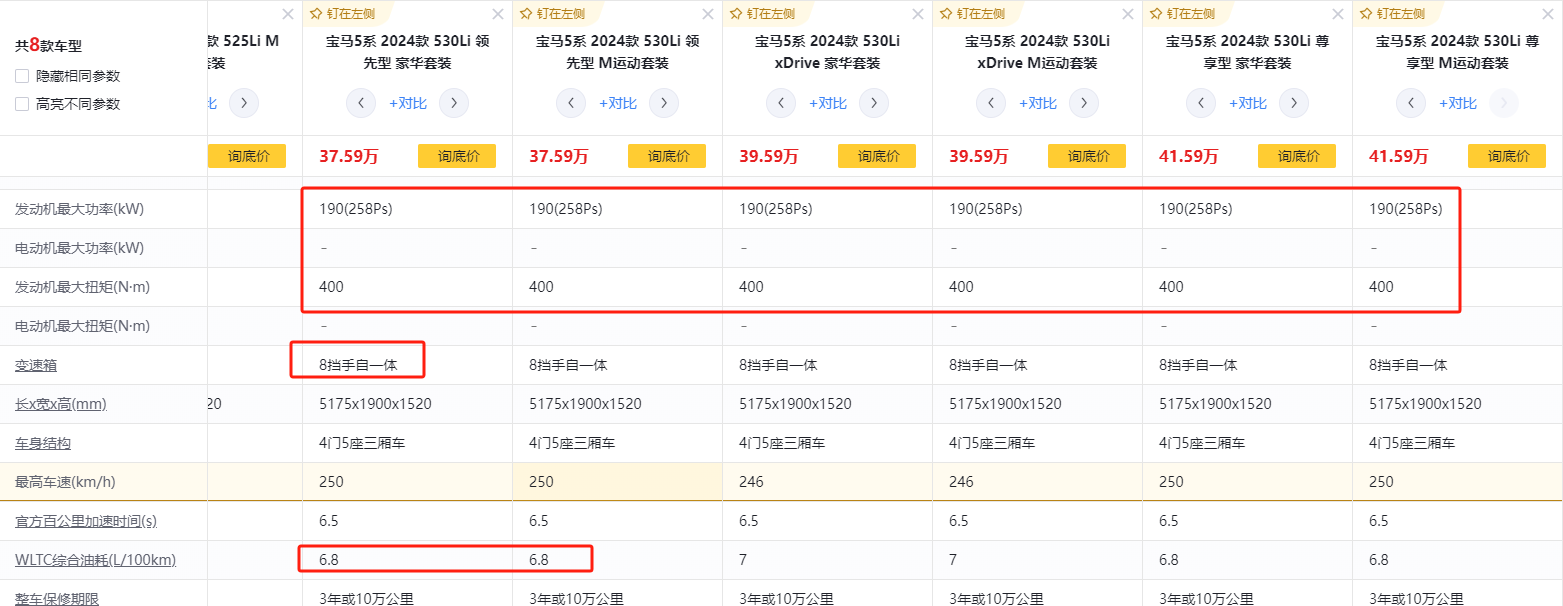Screen dimensions: 1563x606
Task: Close the 530Li xDrive M运动套装 column
Action: click(x=1128, y=14)
